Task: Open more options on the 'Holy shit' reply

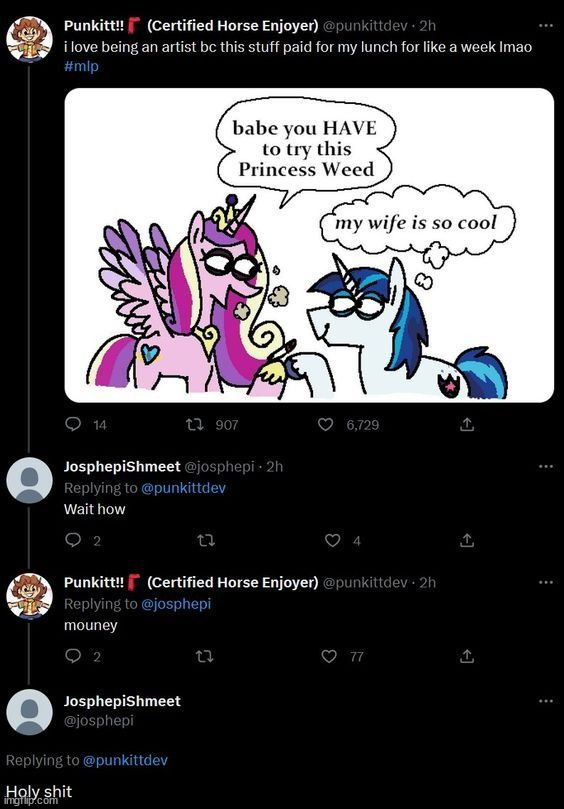Action: pos(545,701)
